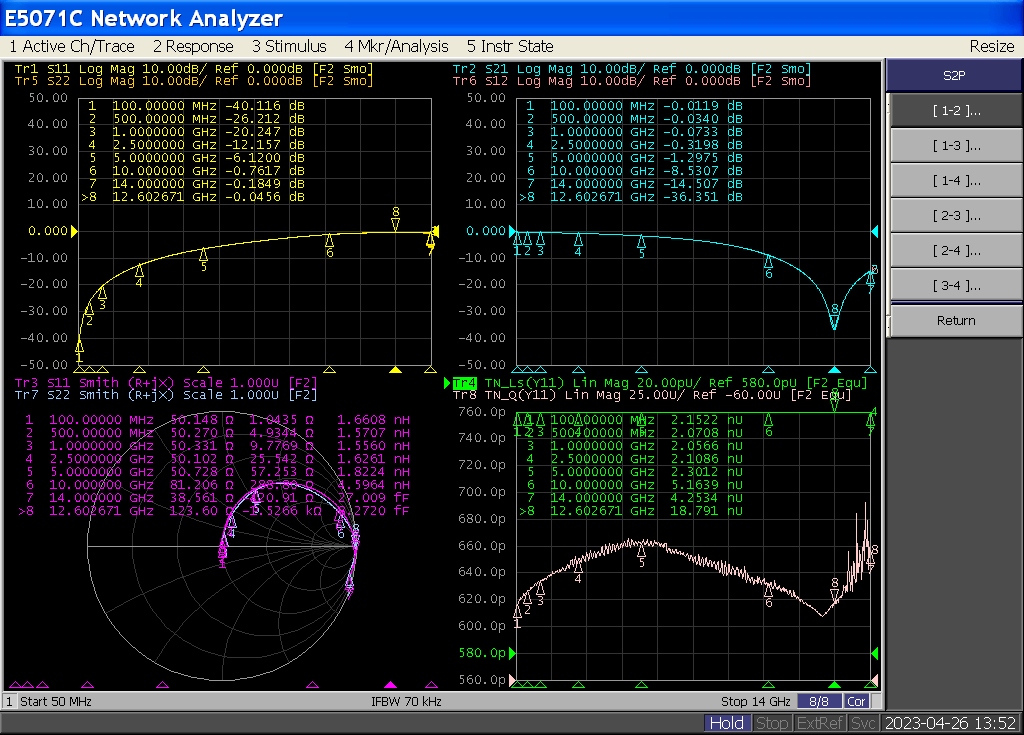Image resolution: width=1024 pixels, height=735 pixels.
Task: Click the IFBW 70 kHz label
Action: 406,702
